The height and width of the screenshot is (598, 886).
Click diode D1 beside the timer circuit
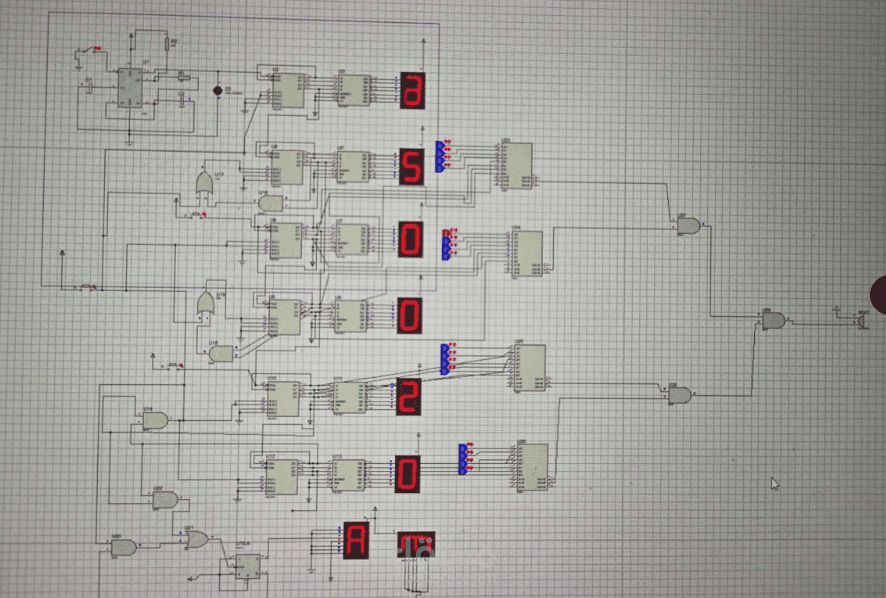[x=218, y=90]
